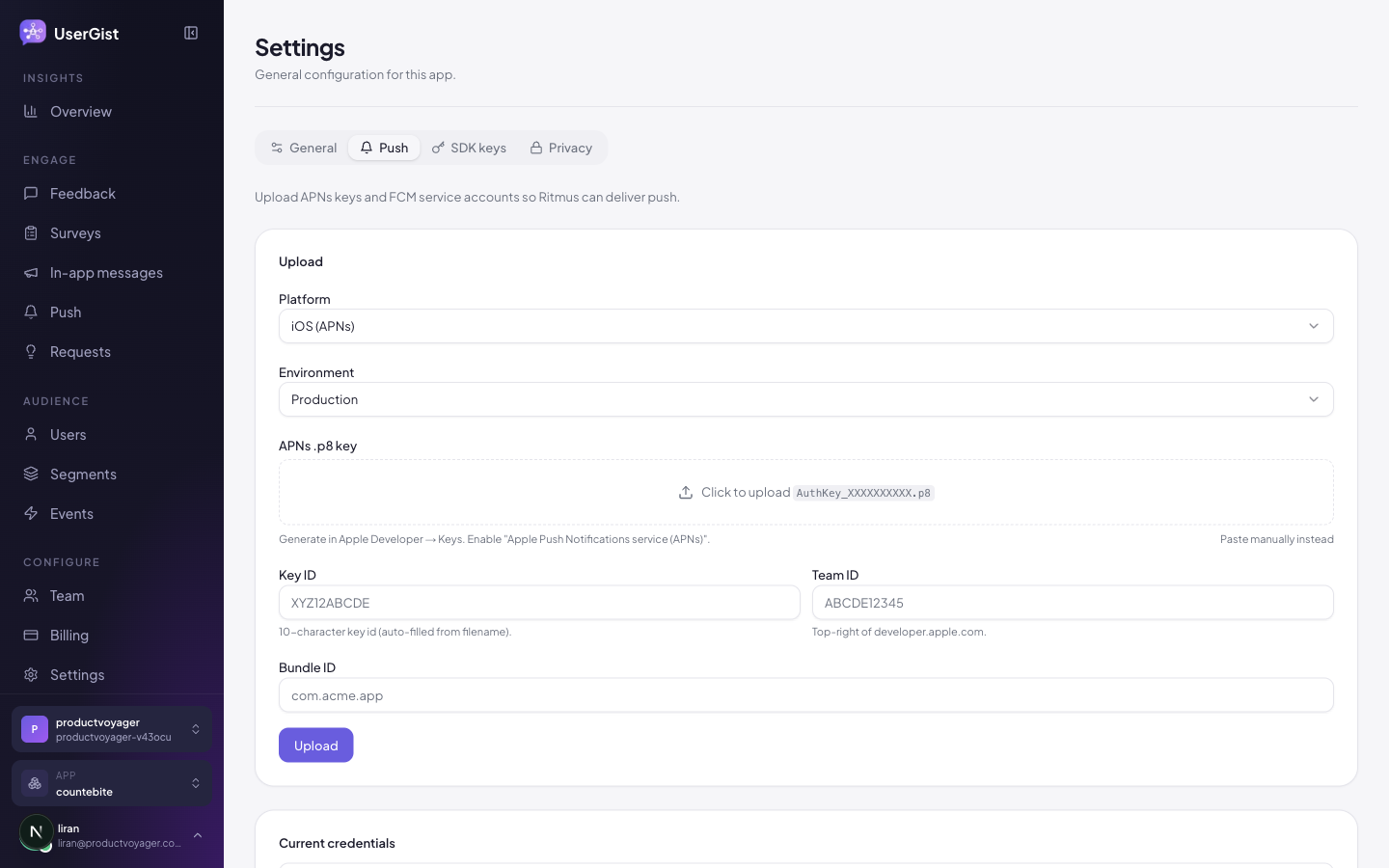Open Feedback in sidebar
Image resolution: width=1389 pixels, height=868 pixels.
tap(112, 194)
